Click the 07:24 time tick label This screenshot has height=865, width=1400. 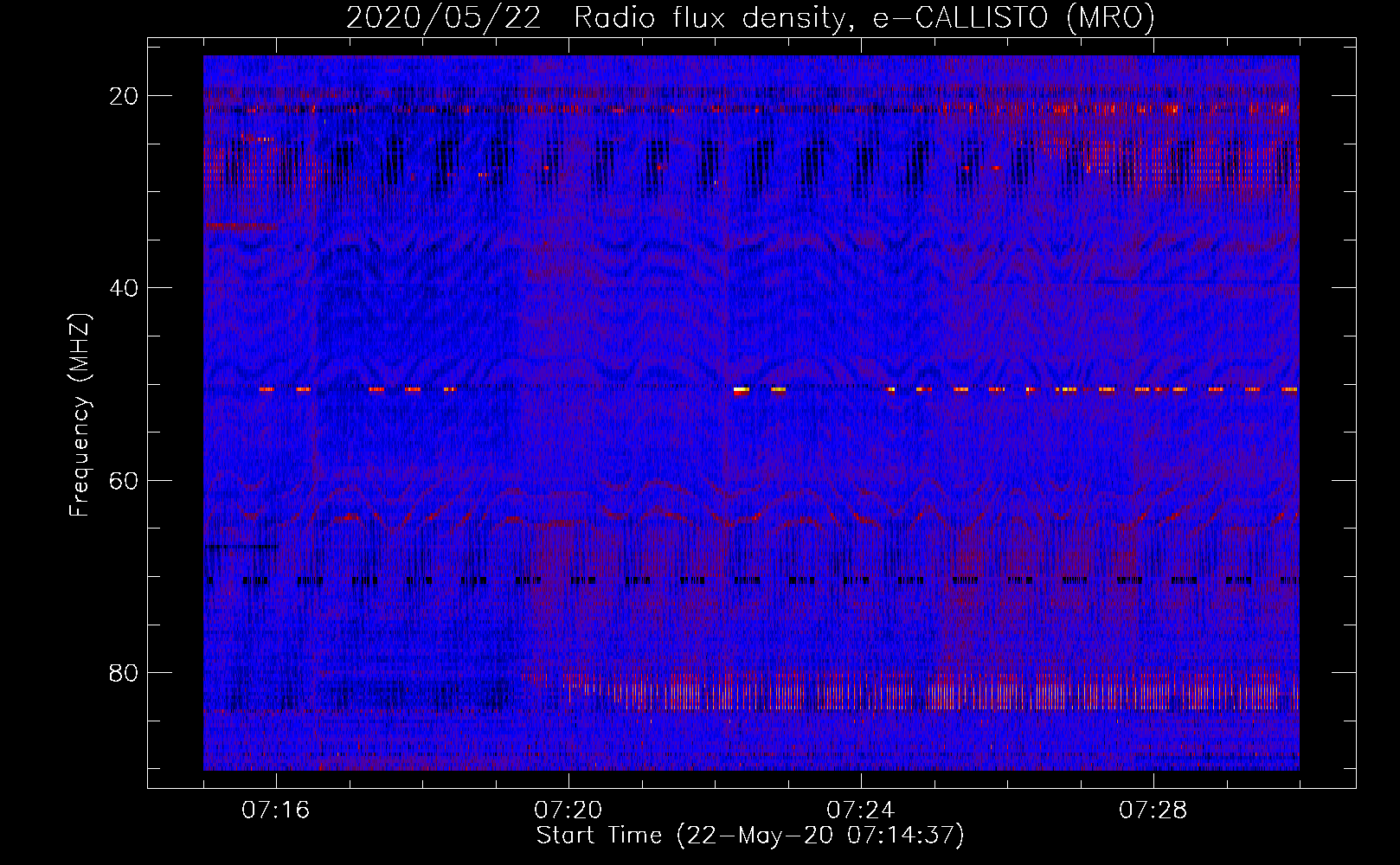coord(861,811)
